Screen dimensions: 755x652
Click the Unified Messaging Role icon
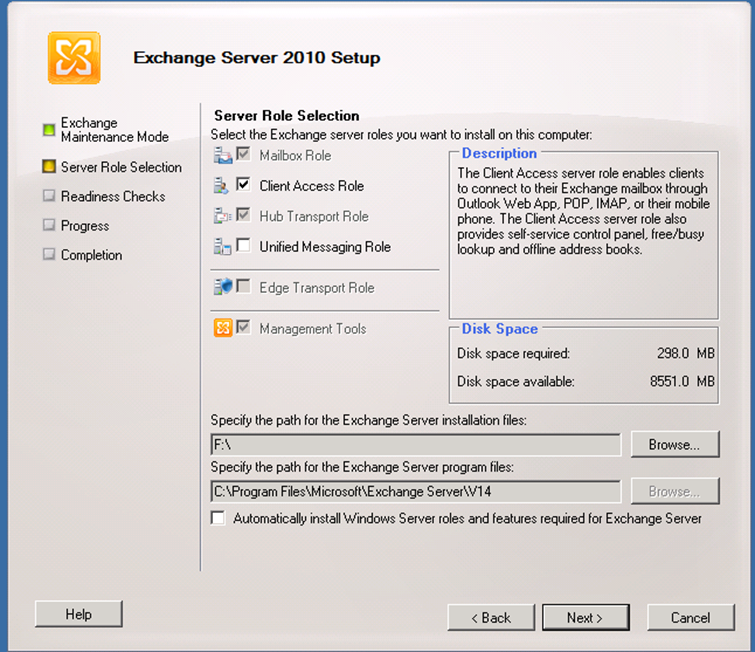coord(222,247)
